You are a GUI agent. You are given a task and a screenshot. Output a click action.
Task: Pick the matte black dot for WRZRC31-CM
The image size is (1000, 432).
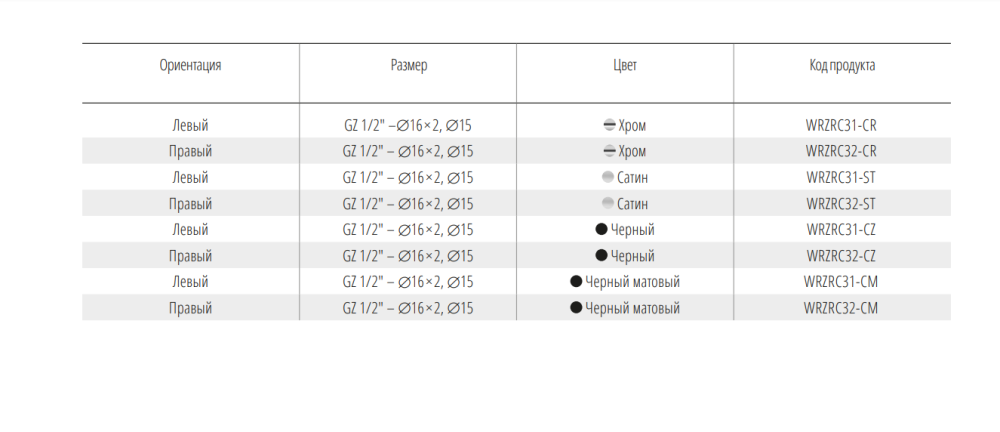pyautogui.click(x=576, y=282)
